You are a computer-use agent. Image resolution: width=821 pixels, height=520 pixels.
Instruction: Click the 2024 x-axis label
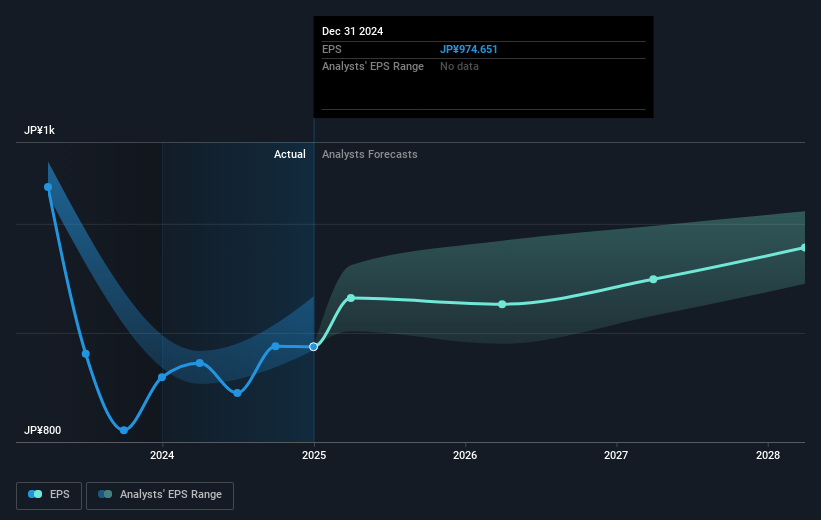pos(162,455)
